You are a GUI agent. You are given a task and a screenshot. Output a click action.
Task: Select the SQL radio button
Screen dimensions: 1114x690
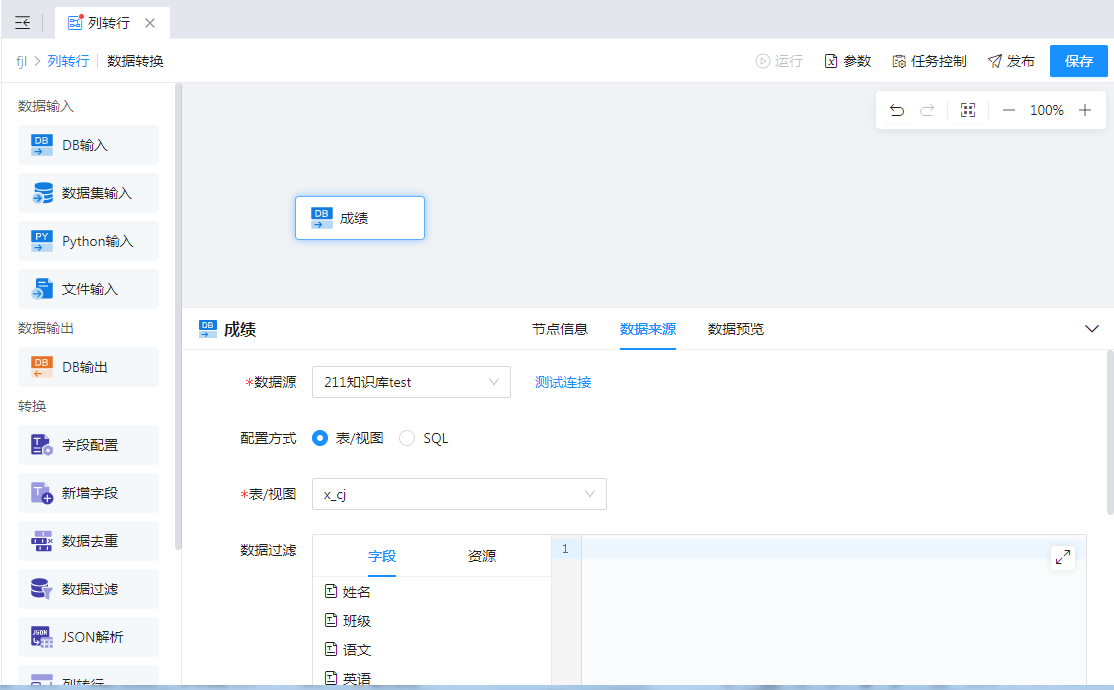(407, 438)
